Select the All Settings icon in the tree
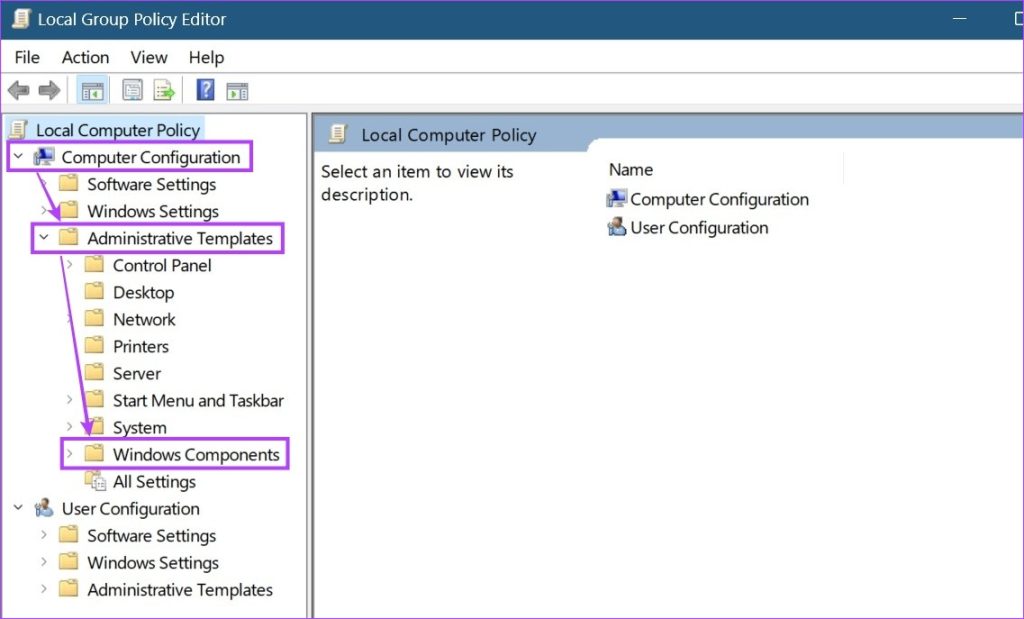Screen dimensions: 1024x619 (97, 481)
